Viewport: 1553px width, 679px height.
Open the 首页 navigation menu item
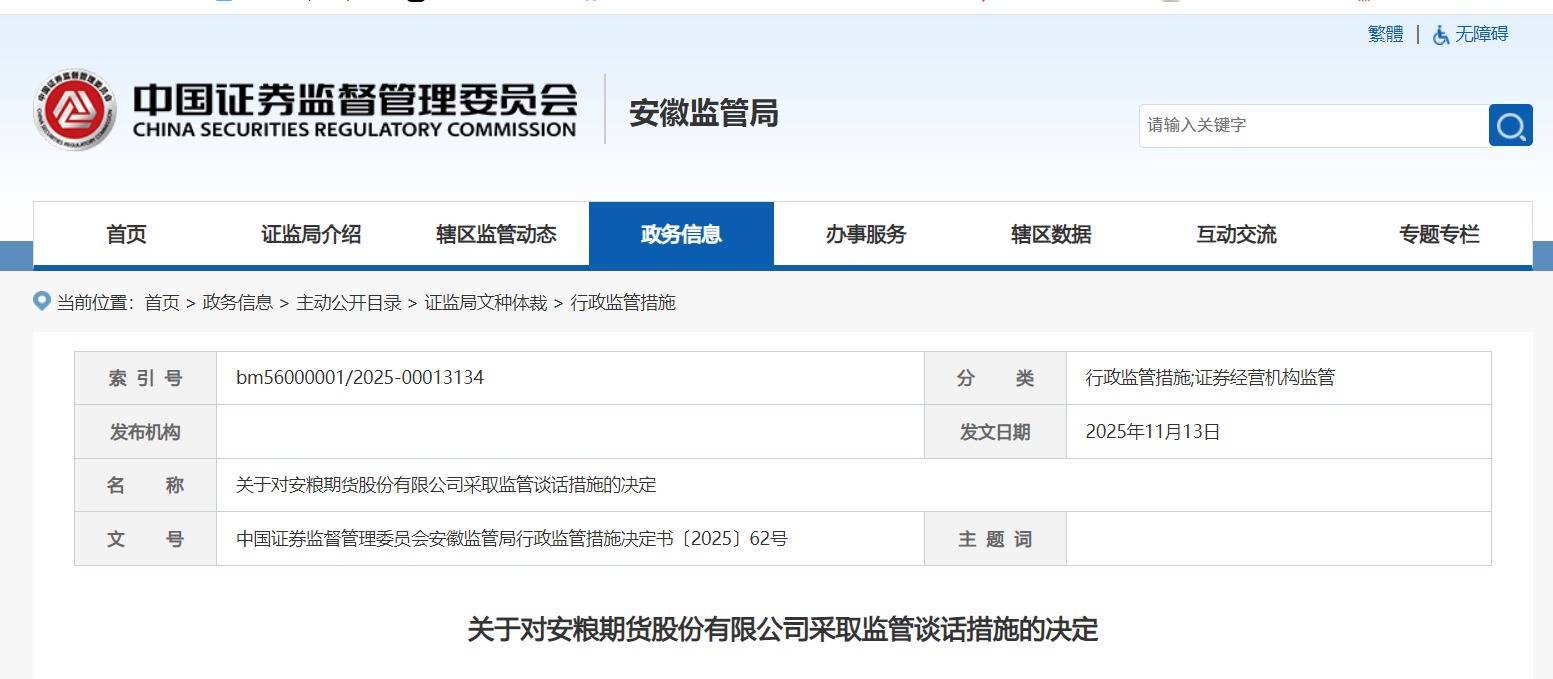click(x=126, y=233)
